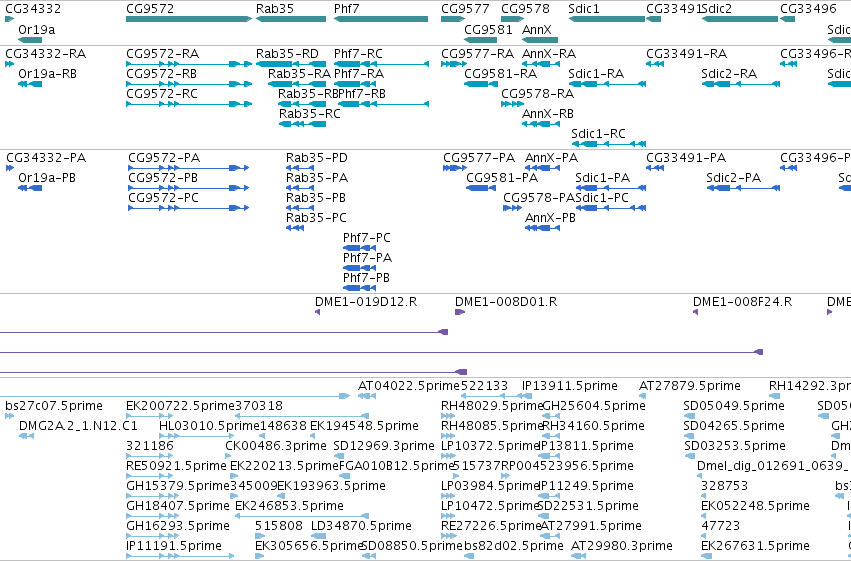
Task: Open the CG9578-RA transcript label
Action: tap(537, 94)
